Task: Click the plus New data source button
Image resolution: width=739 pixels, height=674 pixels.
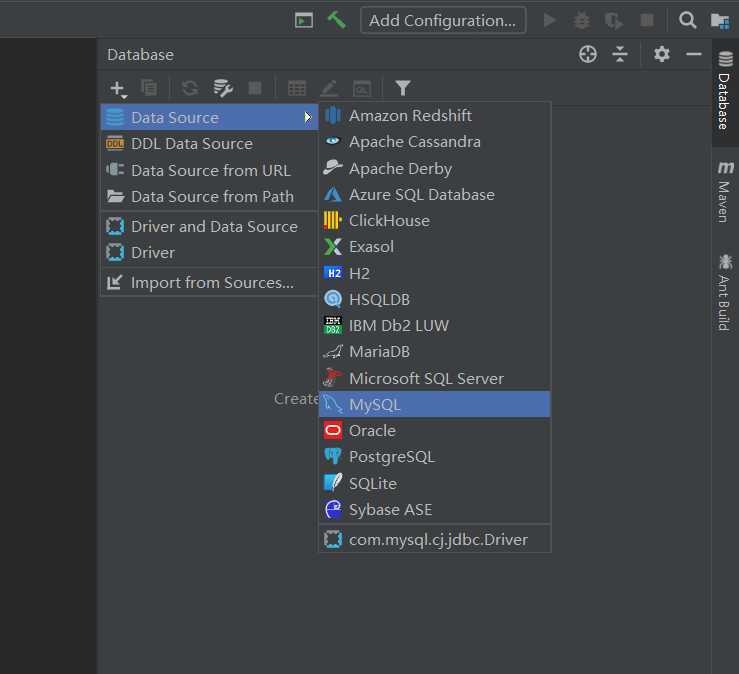Action: pyautogui.click(x=117, y=88)
